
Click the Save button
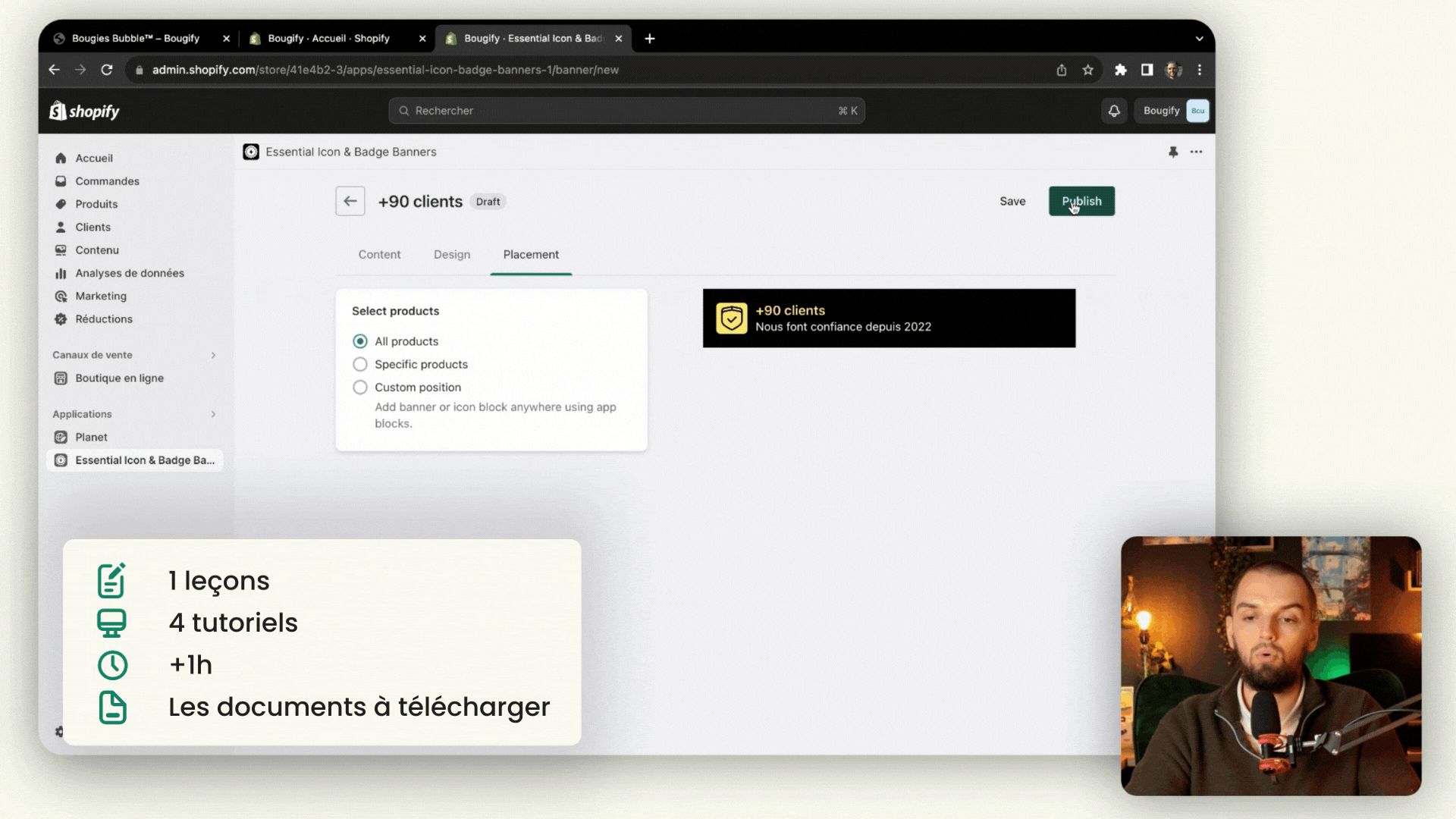coord(1012,201)
